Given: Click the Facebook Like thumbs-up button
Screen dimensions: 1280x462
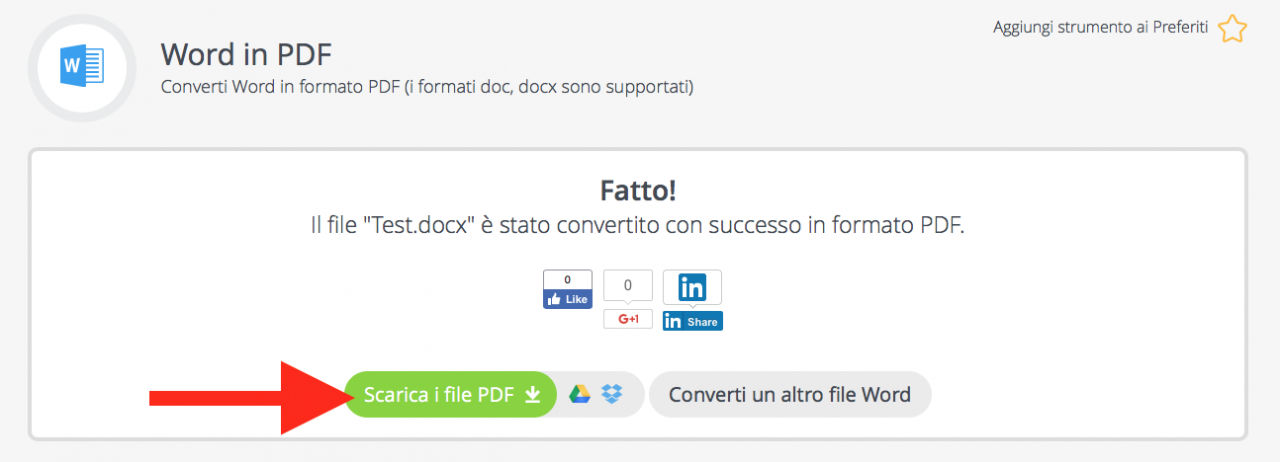Looking at the screenshot, I should [x=567, y=299].
